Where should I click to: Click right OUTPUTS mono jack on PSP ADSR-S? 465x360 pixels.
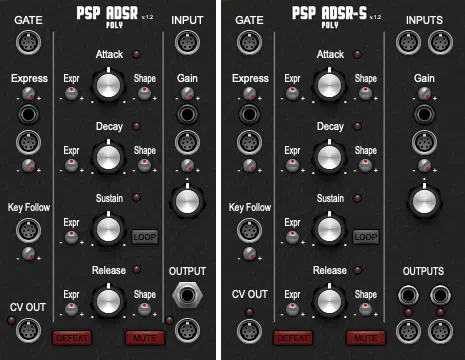pyautogui.click(x=440, y=295)
